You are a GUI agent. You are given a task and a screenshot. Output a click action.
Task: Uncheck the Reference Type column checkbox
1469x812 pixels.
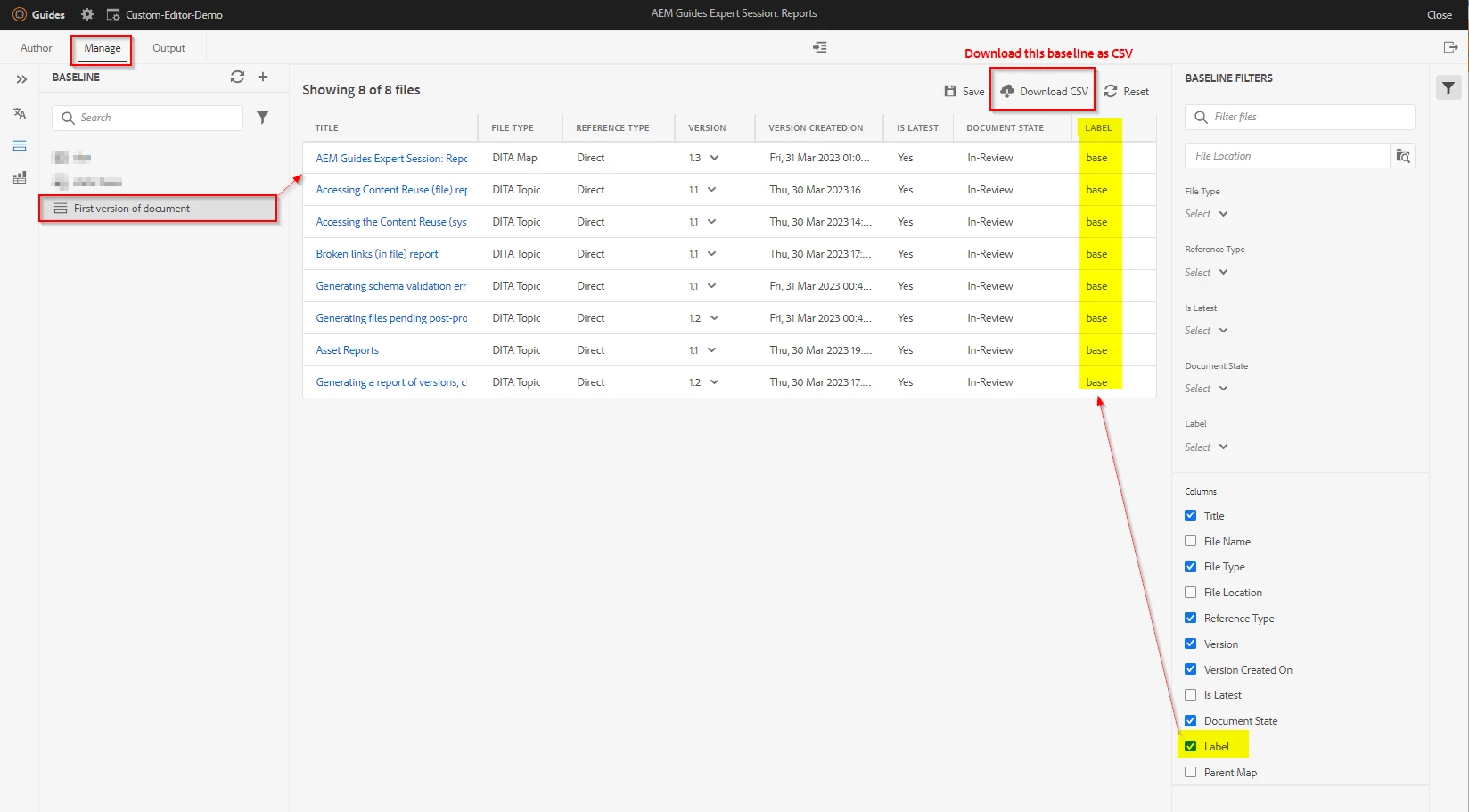click(x=1190, y=618)
